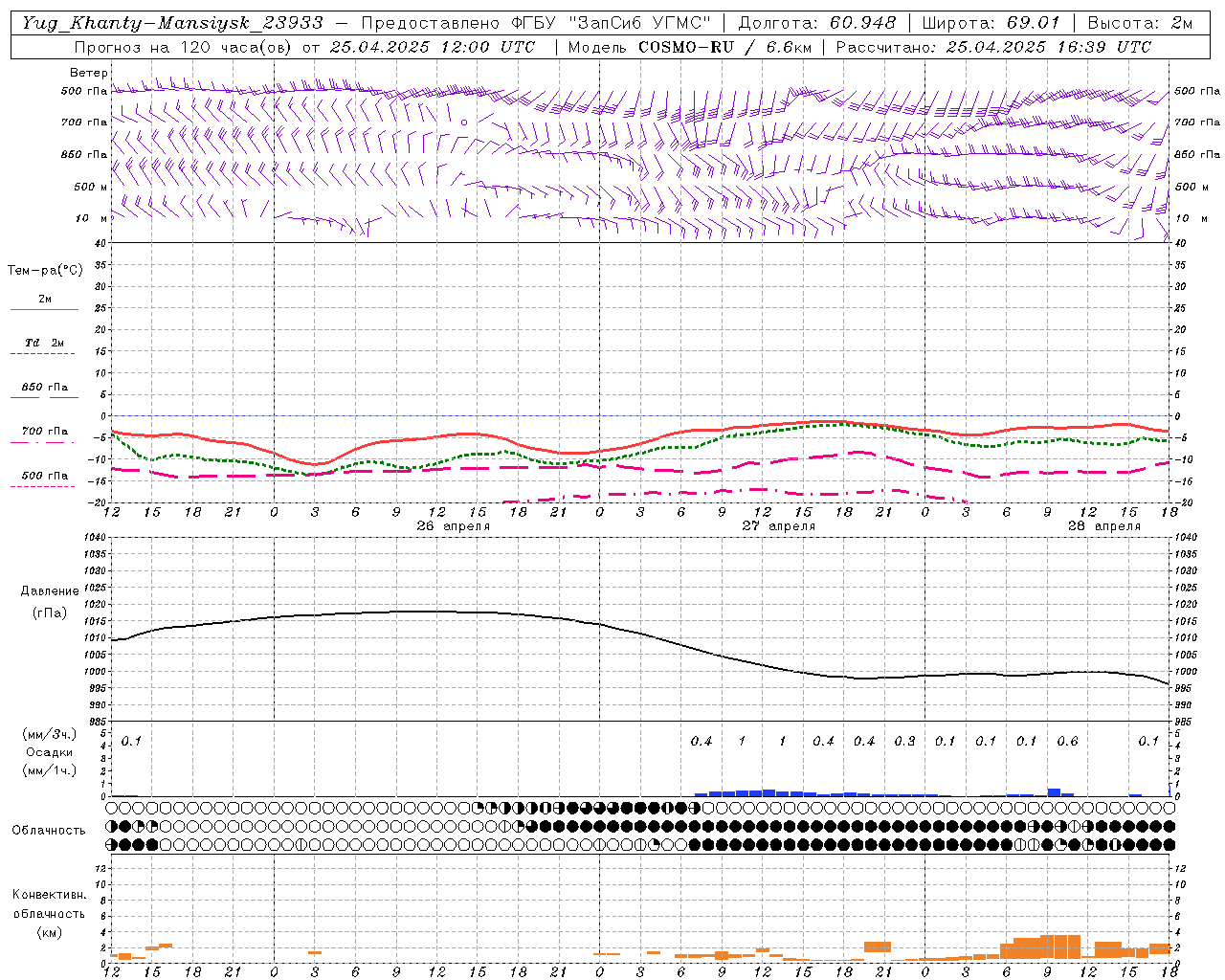Select the 0.3 precipitation amount value
Screen dimensions: 1225x980
(x=904, y=742)
